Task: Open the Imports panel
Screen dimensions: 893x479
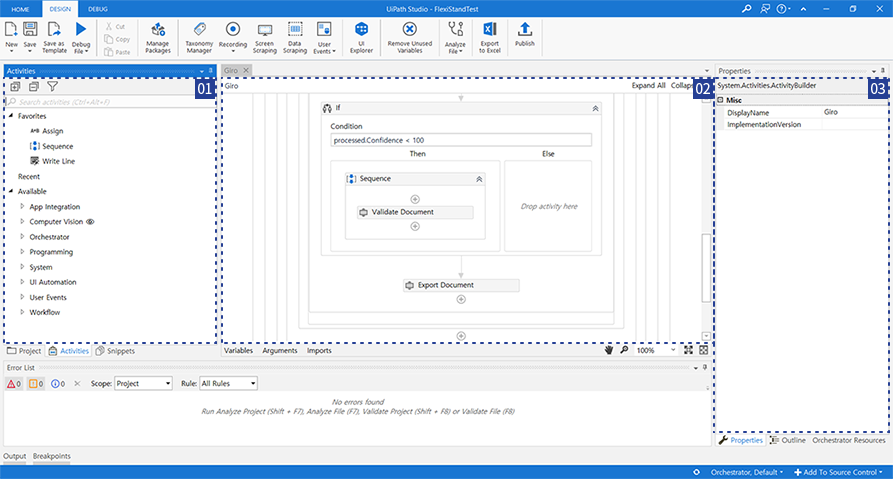Action: [319, 350]
